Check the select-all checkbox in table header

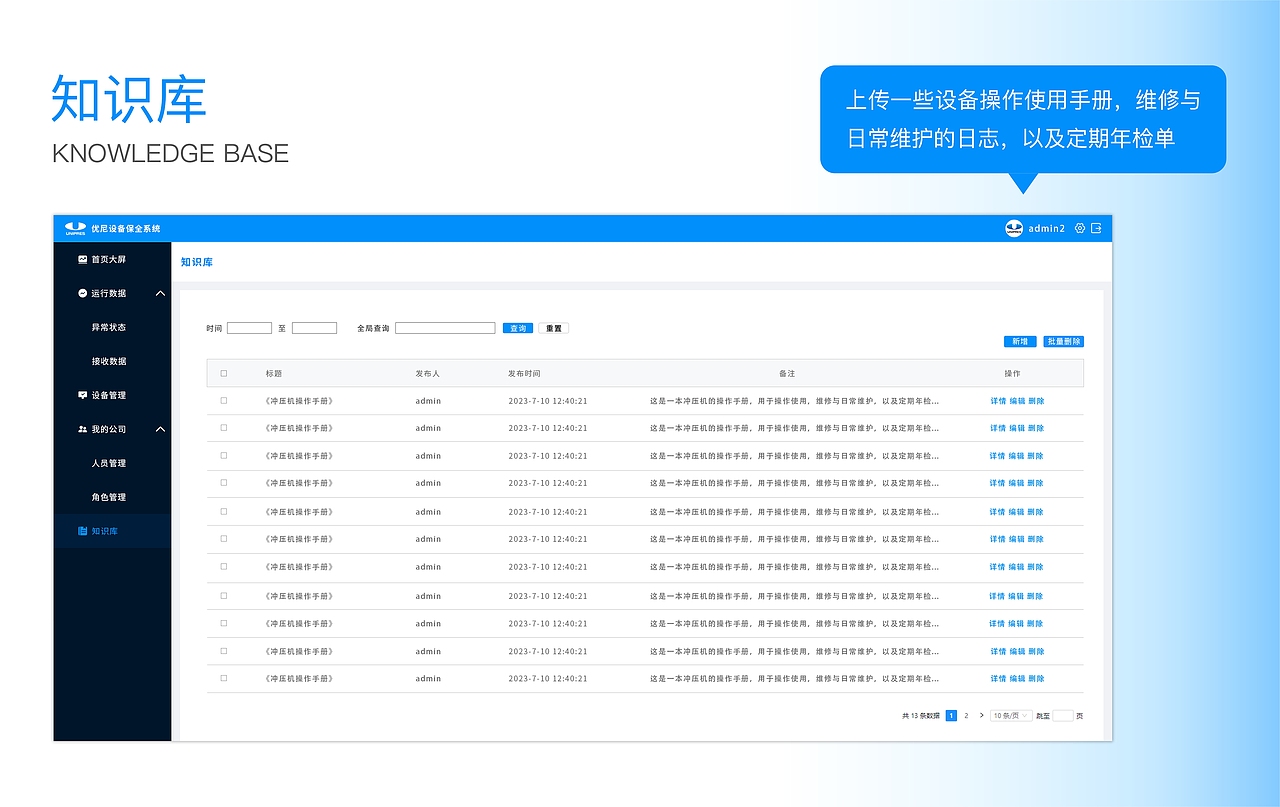(x=223, y=372)
